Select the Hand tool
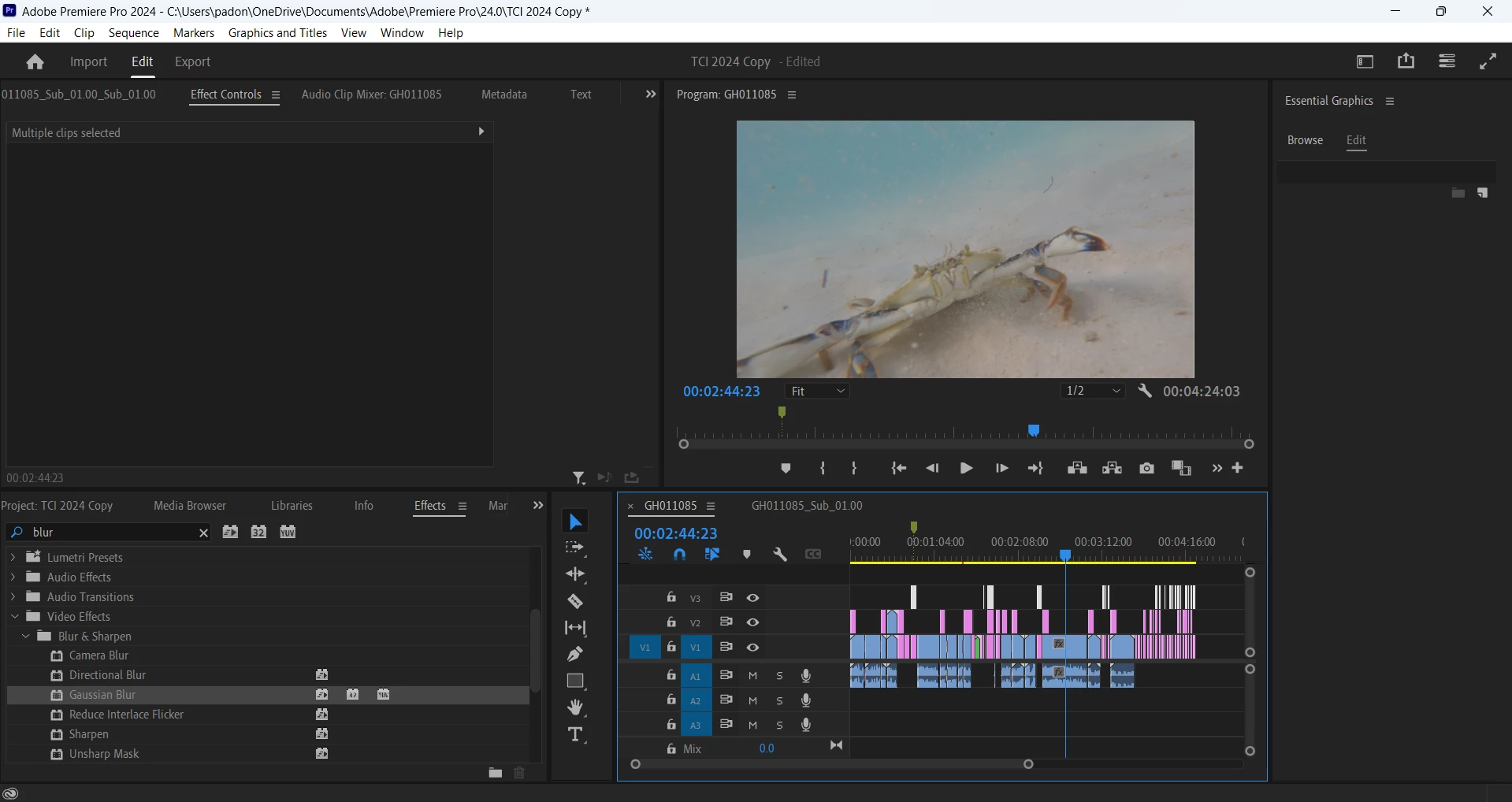Screen dimensions: 1512x802 575,707
